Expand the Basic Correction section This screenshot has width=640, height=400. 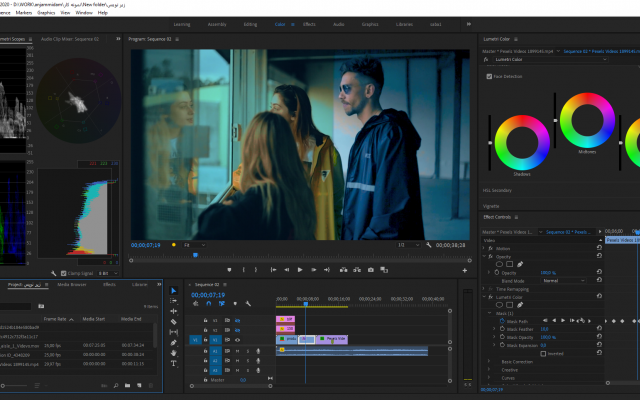(x=489, y=362)
